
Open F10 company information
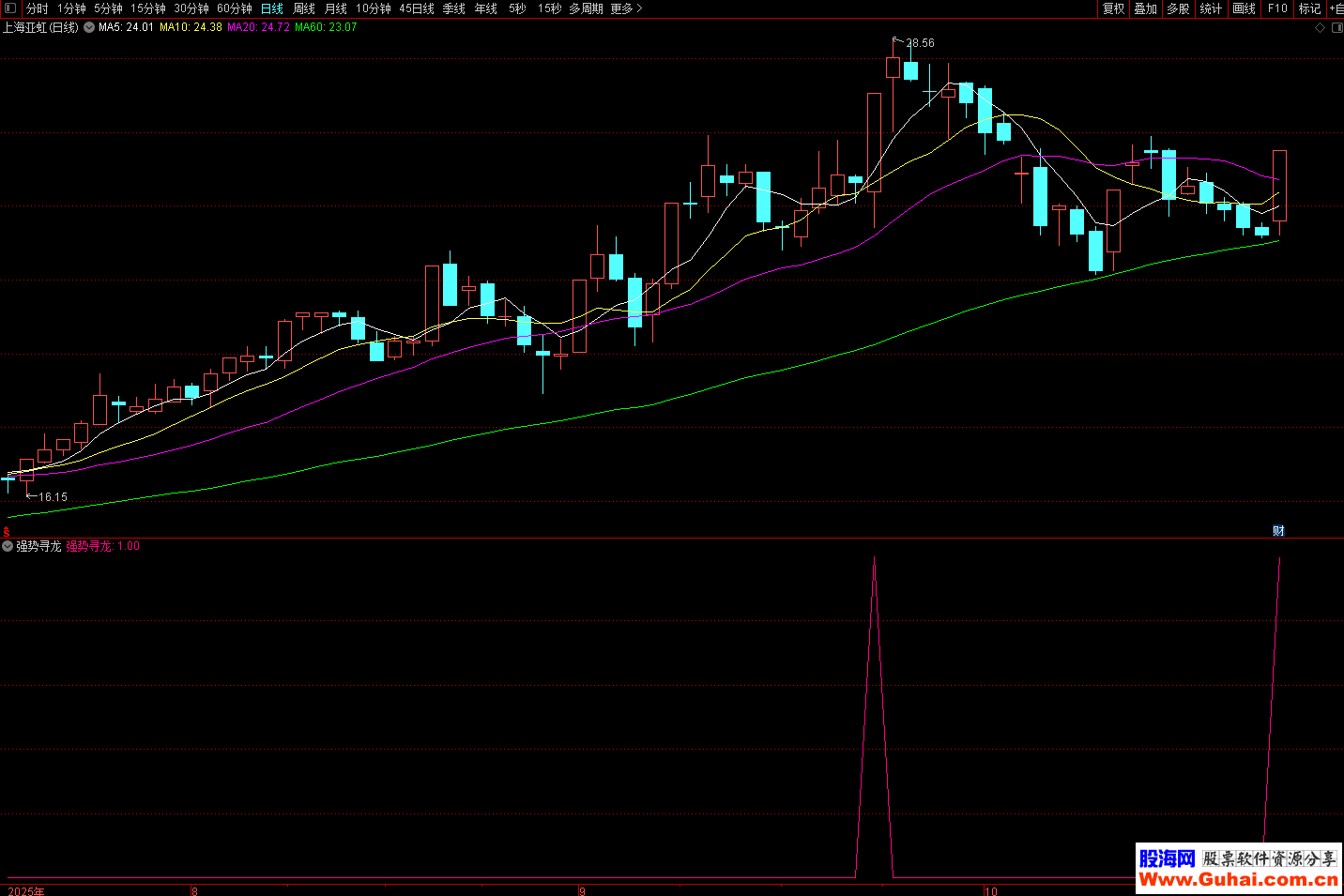pos(1277,8)
